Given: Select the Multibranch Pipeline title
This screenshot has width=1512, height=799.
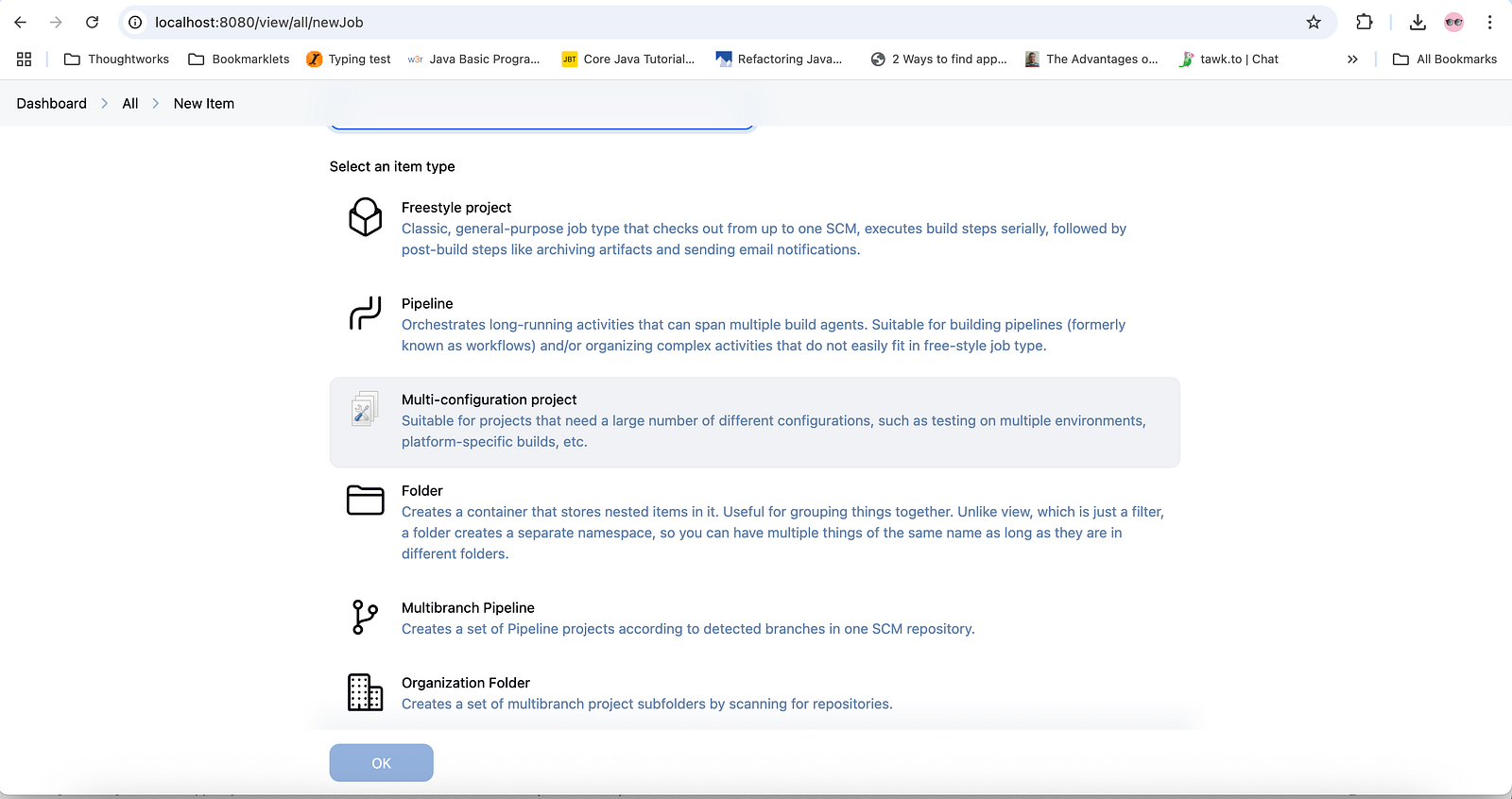Looking at the screenshot, I should pos(468,608).
